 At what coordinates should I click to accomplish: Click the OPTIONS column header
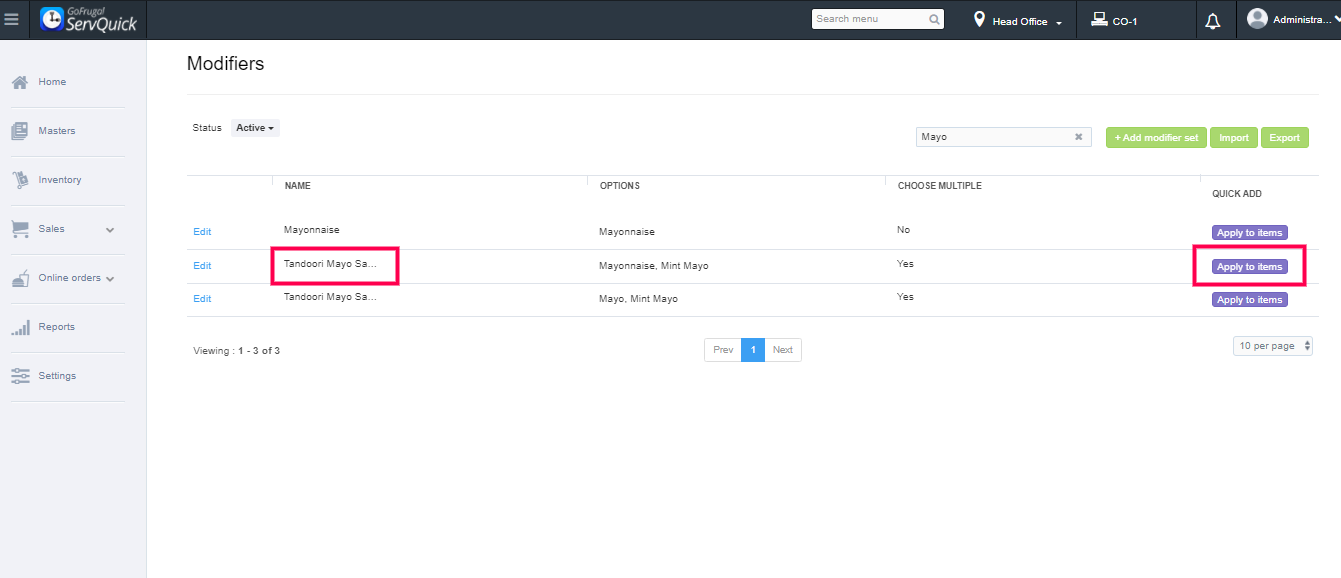coord(619,186)
